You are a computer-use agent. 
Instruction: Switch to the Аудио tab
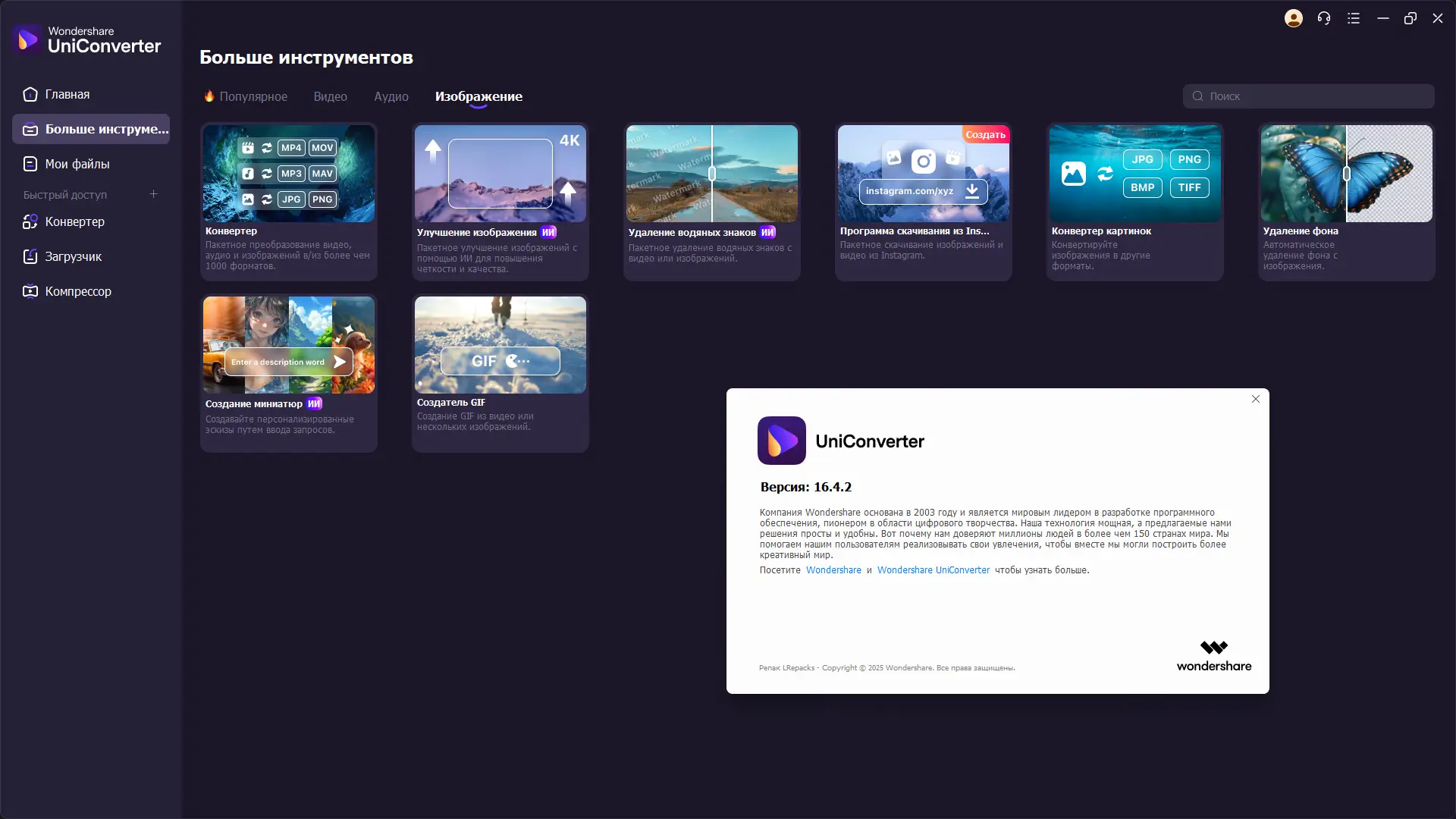point(391,96)
